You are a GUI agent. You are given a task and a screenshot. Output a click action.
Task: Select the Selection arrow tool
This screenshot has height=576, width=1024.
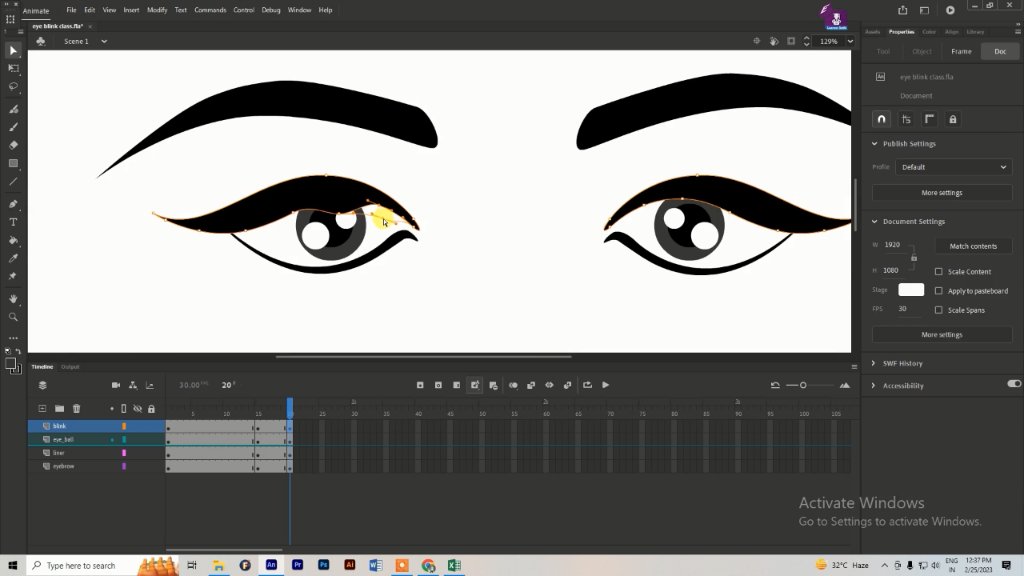pos(13,50)
